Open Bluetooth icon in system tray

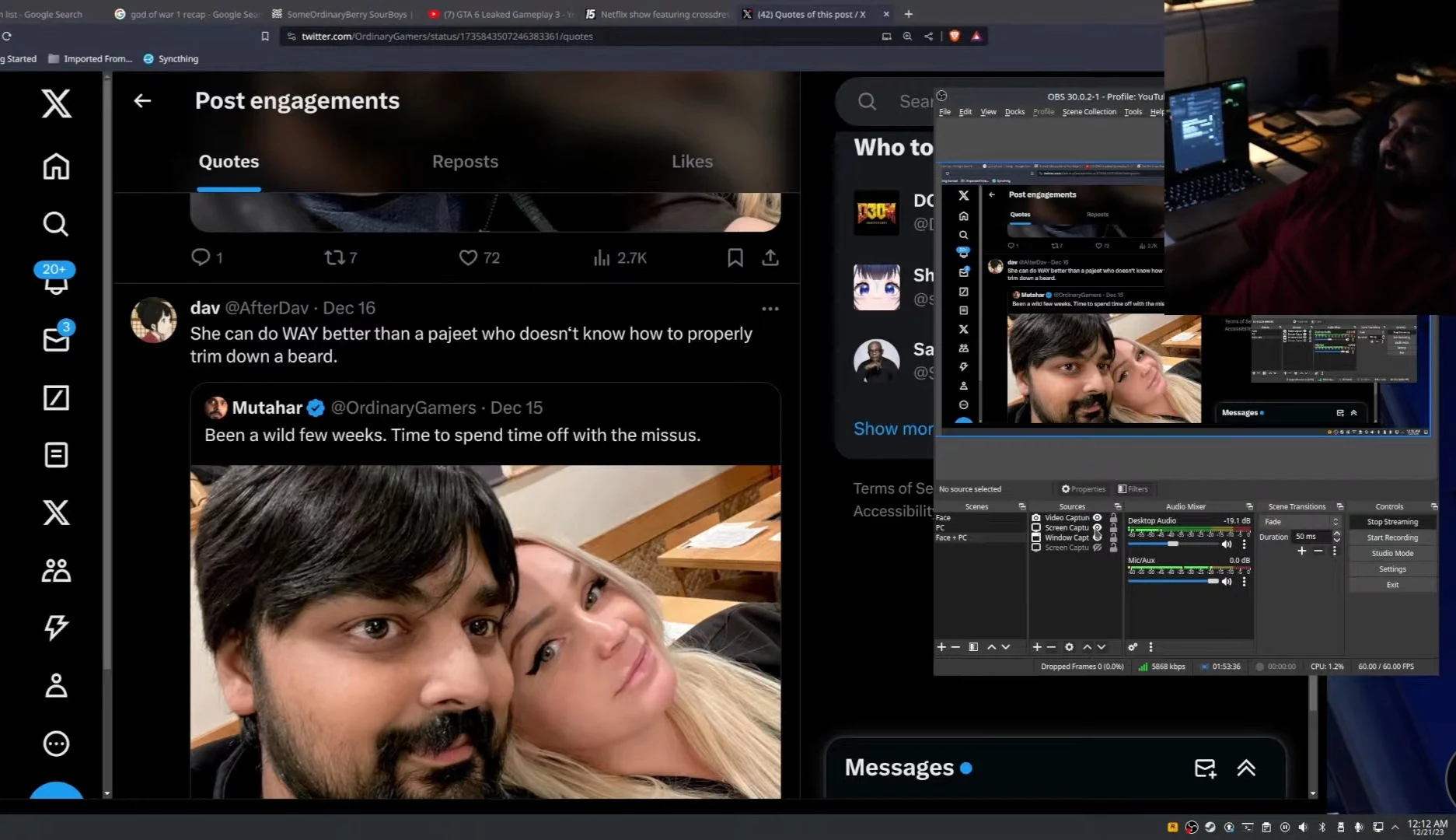1322,827
